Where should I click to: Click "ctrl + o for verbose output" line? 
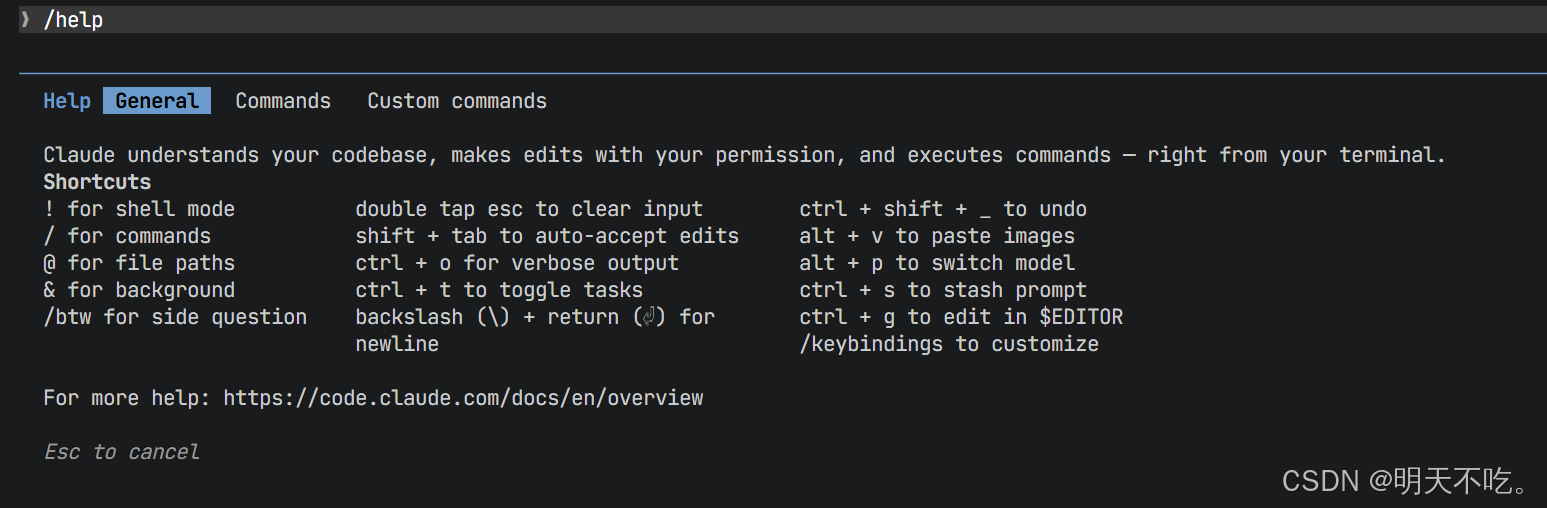click(x=517, y=263)
